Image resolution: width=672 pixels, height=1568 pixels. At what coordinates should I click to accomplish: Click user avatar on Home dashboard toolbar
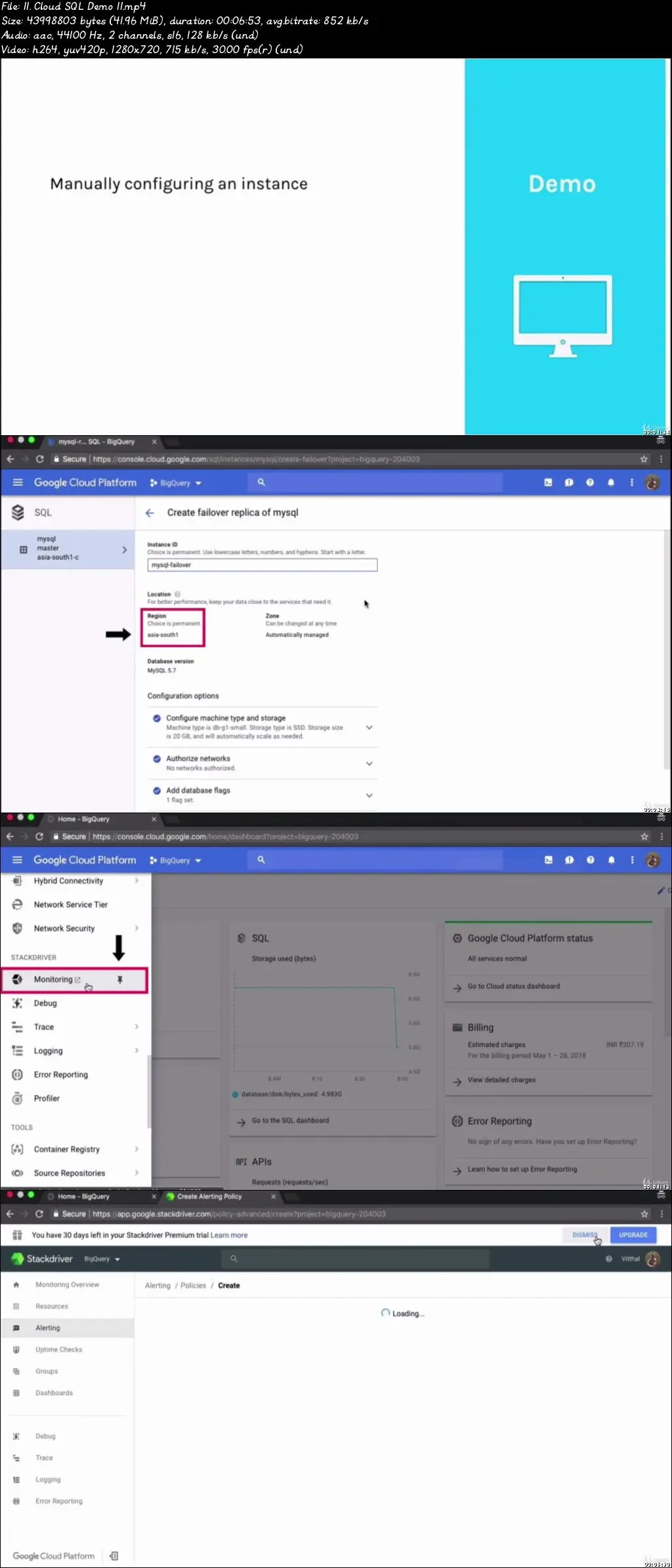(652, 860)
